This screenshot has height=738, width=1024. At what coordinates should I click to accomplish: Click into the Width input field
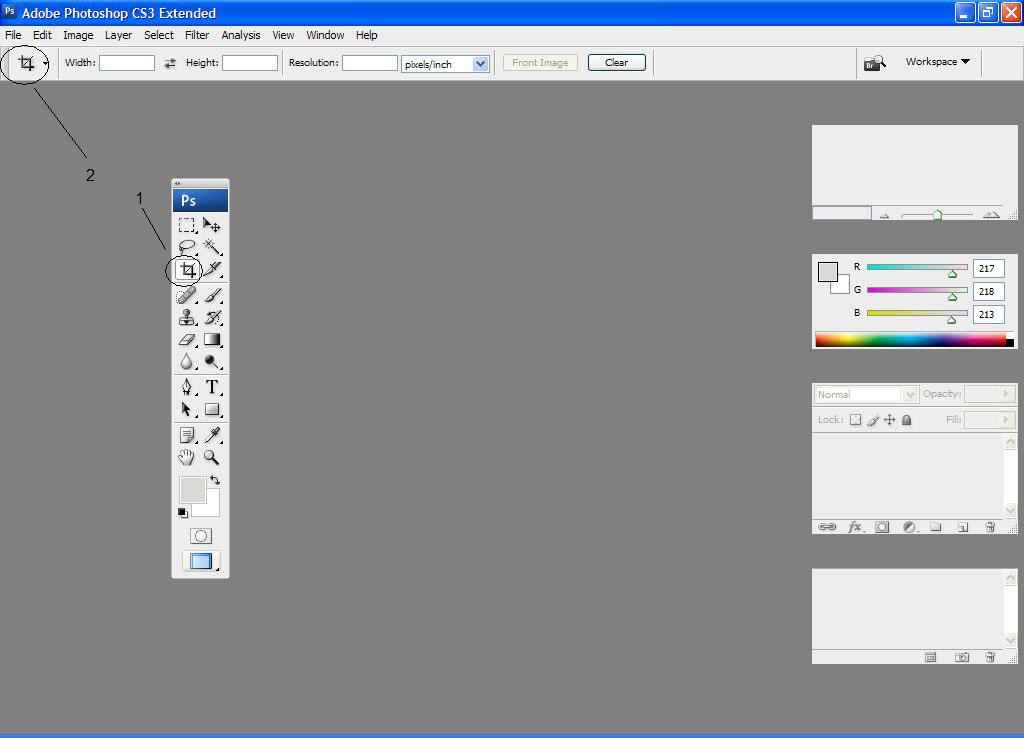pos(127,63)
